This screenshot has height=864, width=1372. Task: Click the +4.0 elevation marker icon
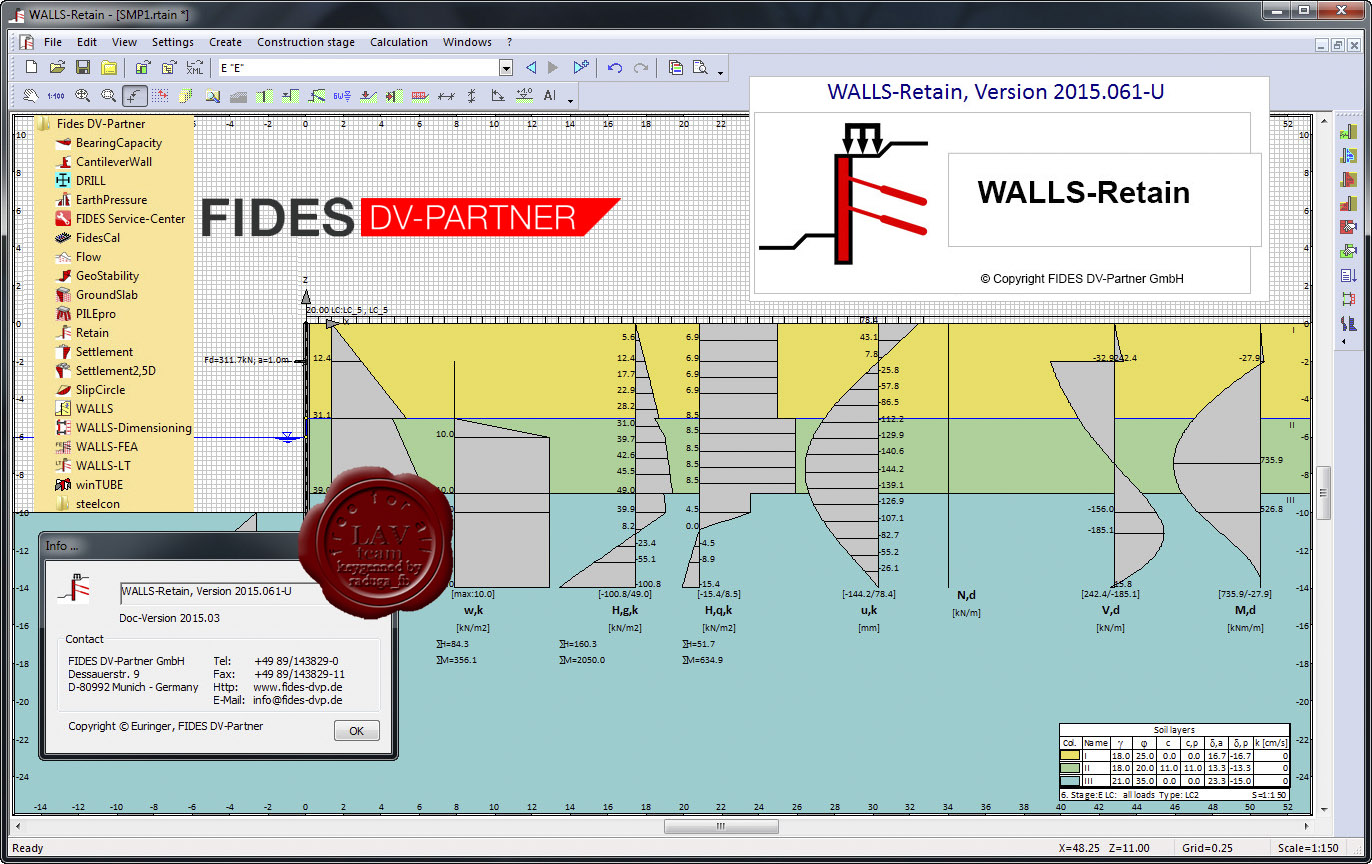click(x=524, y=96)
